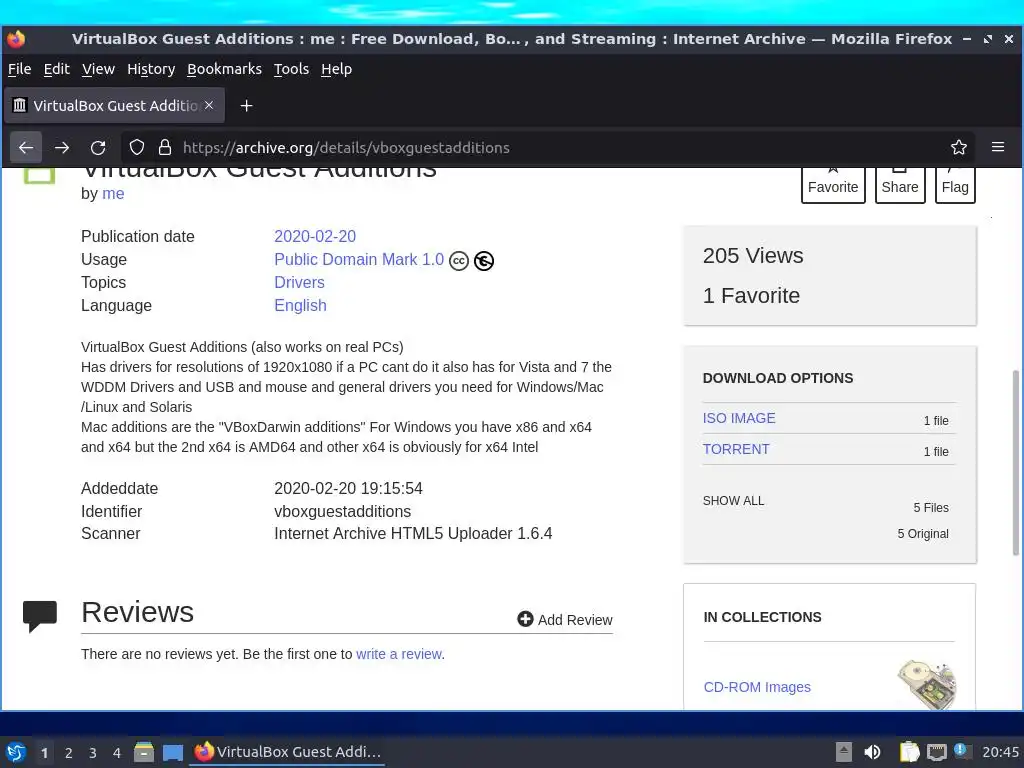
Task: Switch to workspace 3
Action: [93, 753]
